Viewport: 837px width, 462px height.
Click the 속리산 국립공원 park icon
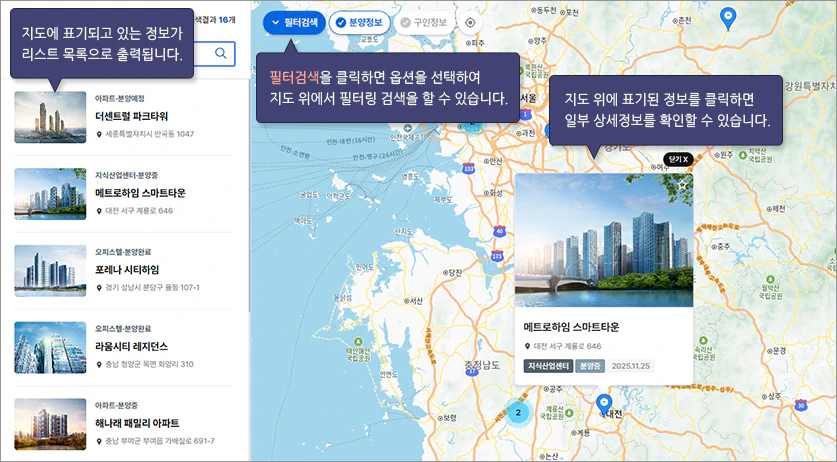[704, 340]
